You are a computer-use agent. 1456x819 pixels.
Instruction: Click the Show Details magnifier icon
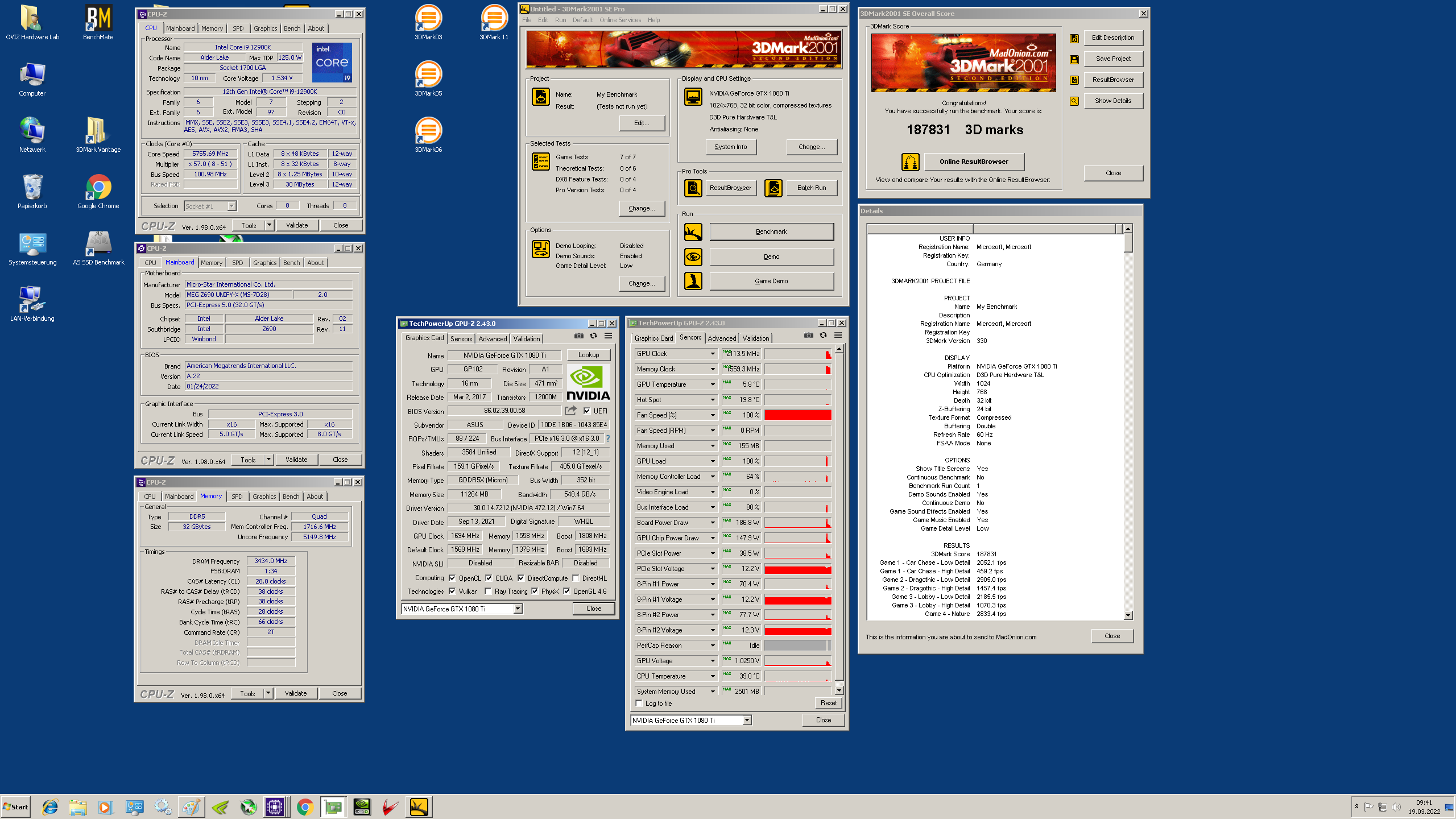tap(1074, 101)
